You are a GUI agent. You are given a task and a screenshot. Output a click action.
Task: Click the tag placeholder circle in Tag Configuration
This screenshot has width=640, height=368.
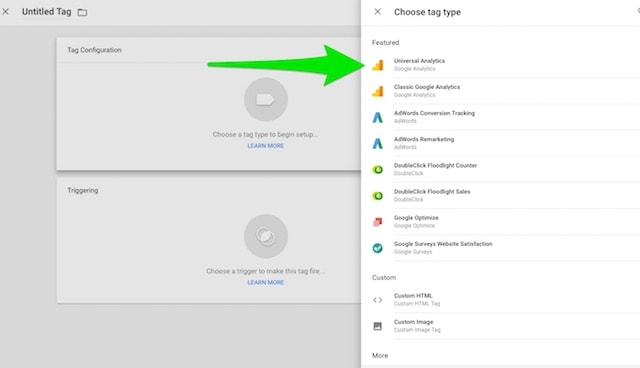click(266, 100)
